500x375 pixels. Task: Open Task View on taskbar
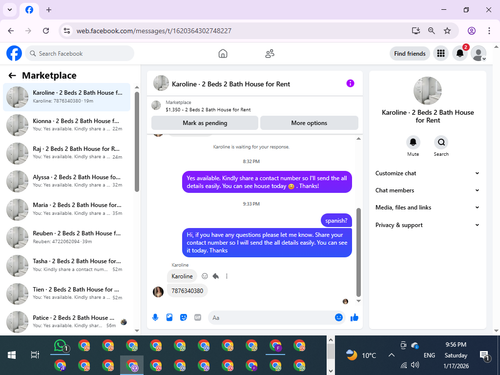coord(35,355)
